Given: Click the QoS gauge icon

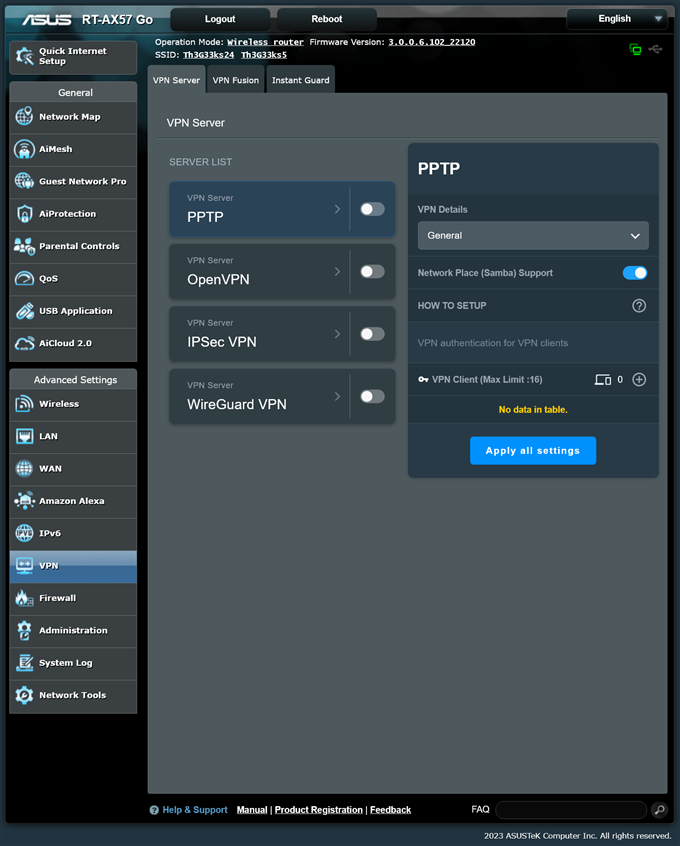Looking at the screenshot, I should [x=24, y=278].
